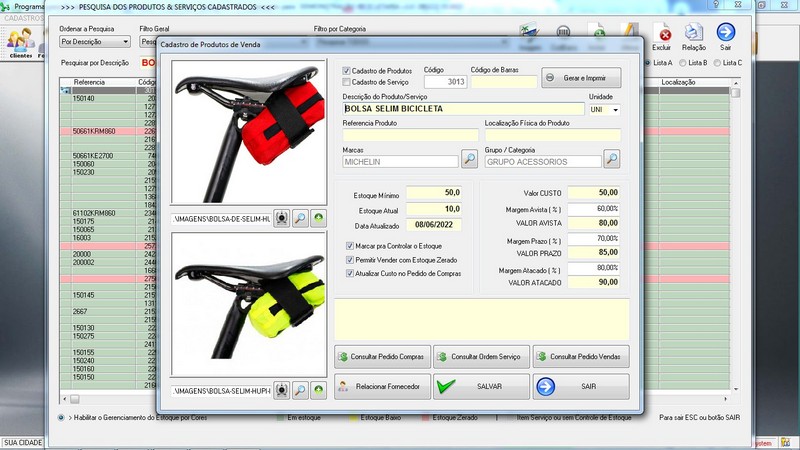Click the Referencia Produto field
800x450 pixels.
[x=411, y=135]
